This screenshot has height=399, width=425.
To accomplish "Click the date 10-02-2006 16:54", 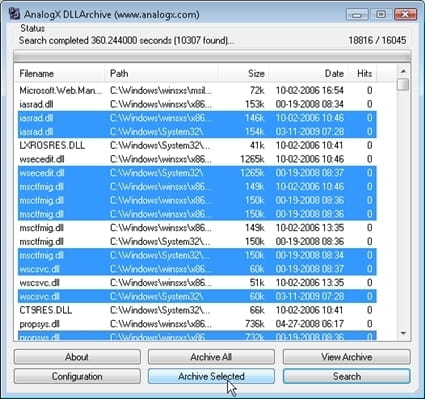I will pos(310,90).
